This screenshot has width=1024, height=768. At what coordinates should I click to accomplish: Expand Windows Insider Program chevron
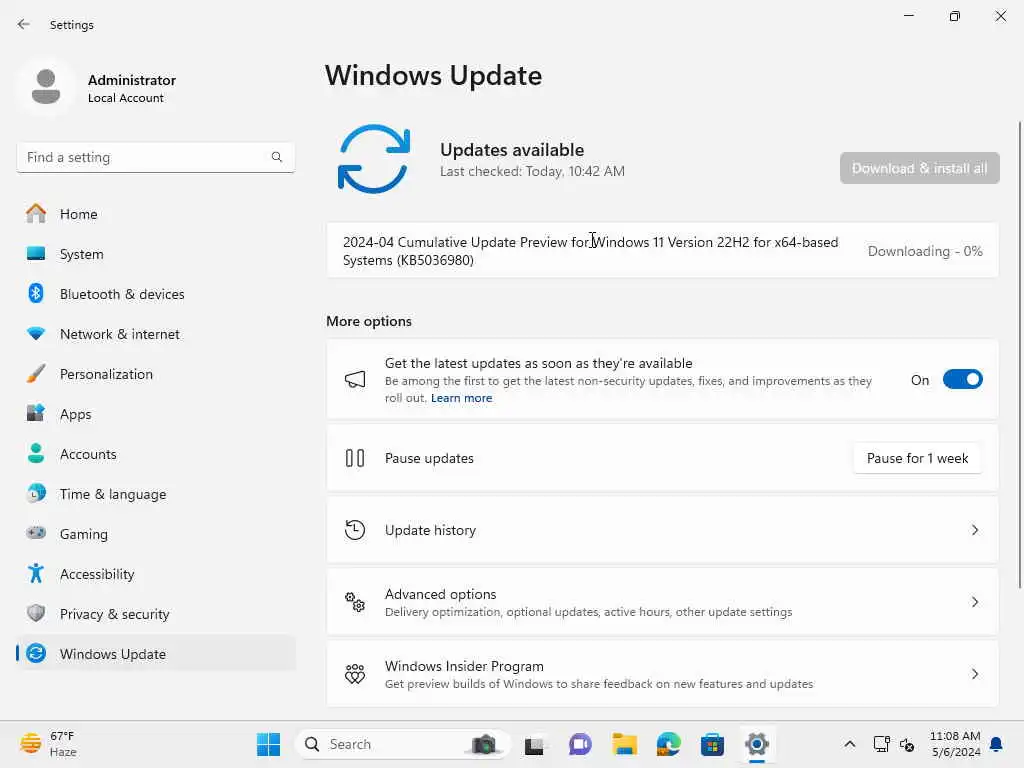point(974,673)
